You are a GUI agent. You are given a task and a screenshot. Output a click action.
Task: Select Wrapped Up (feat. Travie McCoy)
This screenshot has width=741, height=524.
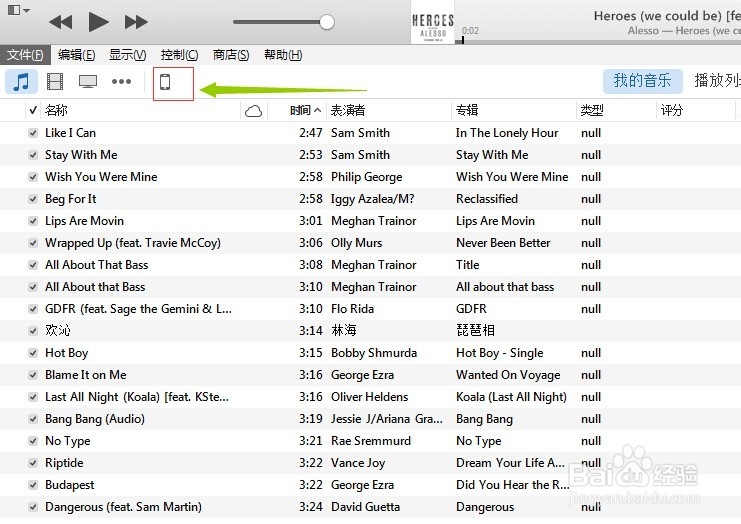[x=133, y=243]
